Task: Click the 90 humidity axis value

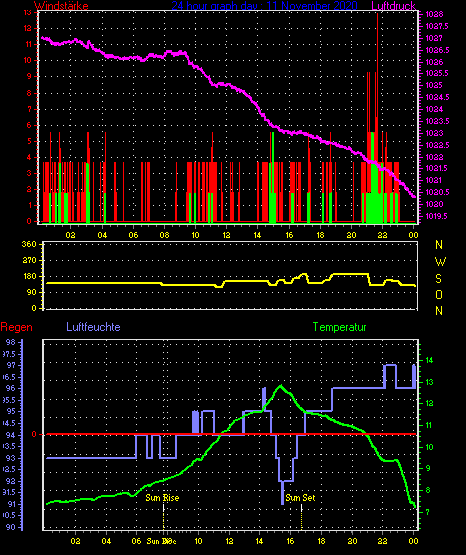Action: (11, 527)
